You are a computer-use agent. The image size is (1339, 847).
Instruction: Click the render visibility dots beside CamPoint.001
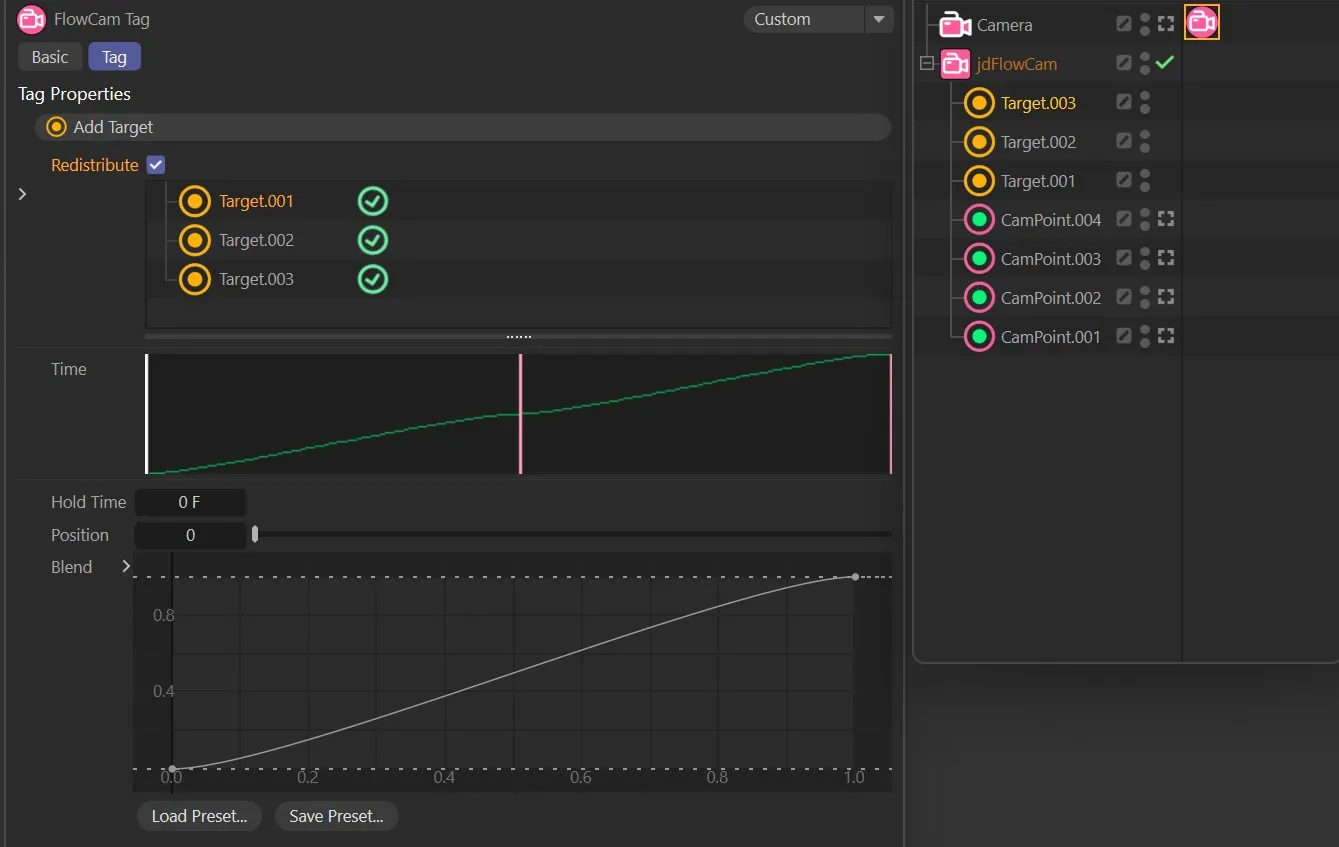1144,336
